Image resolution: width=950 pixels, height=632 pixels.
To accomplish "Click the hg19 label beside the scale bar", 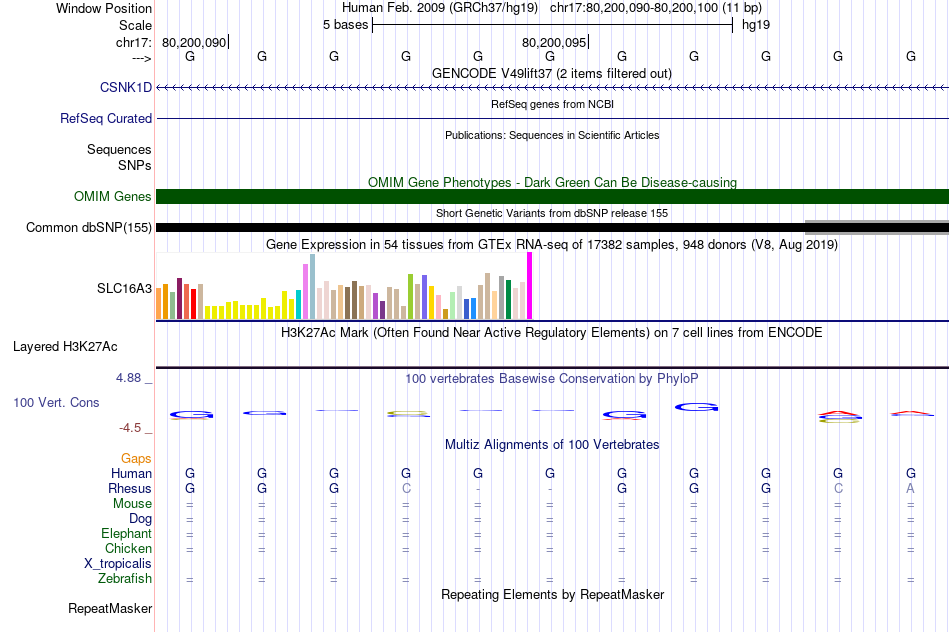I will pos(756,25).
